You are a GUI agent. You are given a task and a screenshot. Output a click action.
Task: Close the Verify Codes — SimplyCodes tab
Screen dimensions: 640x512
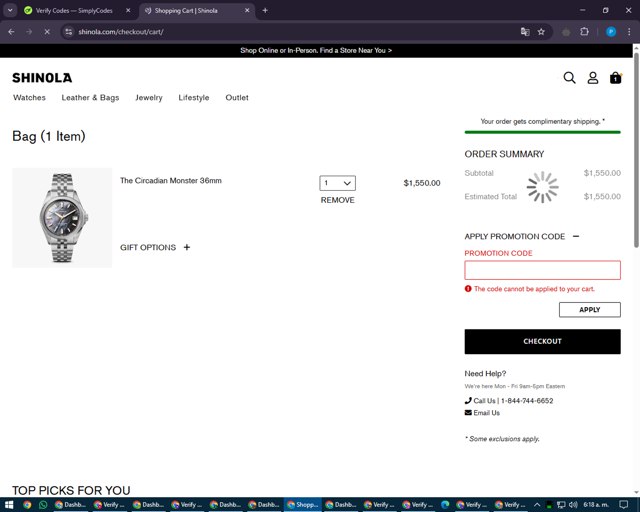[x=128, y=11]
